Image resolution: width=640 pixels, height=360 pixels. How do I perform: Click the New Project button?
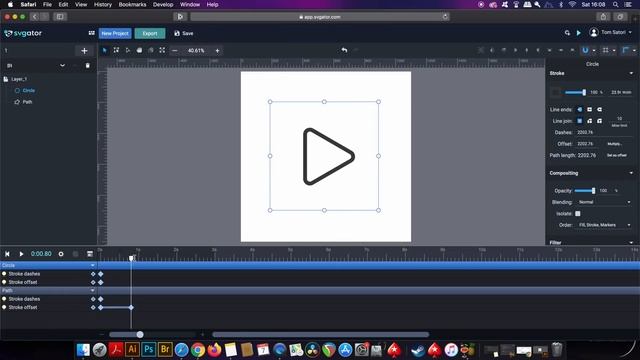115,33
